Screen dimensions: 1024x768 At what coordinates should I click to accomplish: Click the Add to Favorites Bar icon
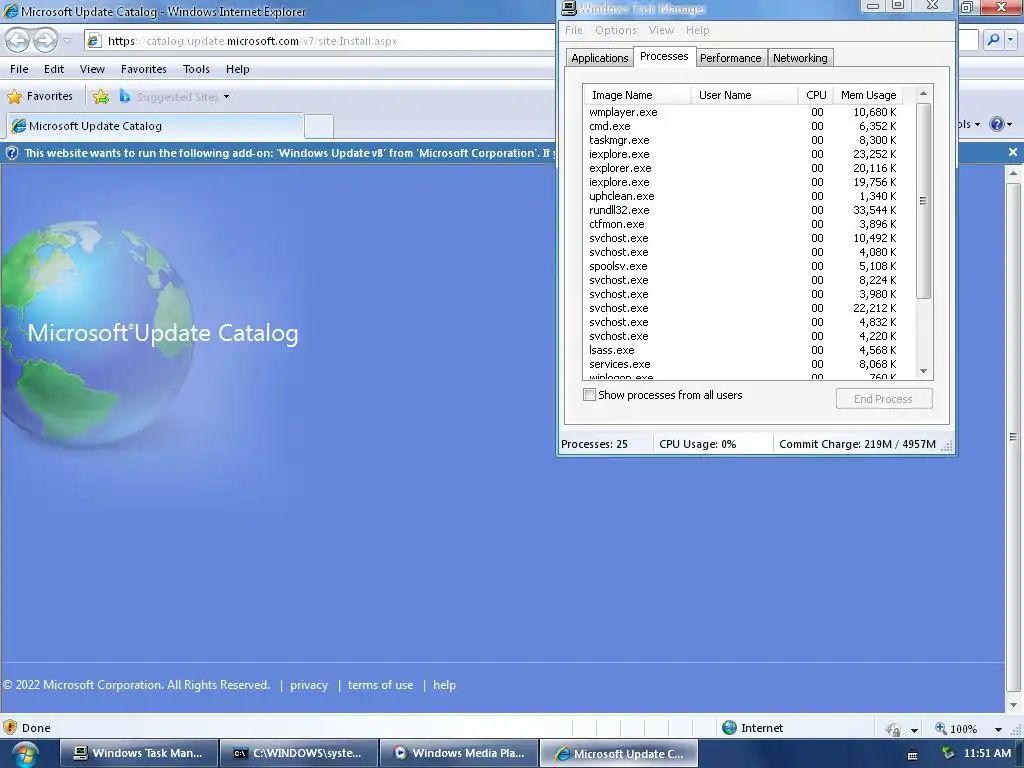(x=101, y=97)
